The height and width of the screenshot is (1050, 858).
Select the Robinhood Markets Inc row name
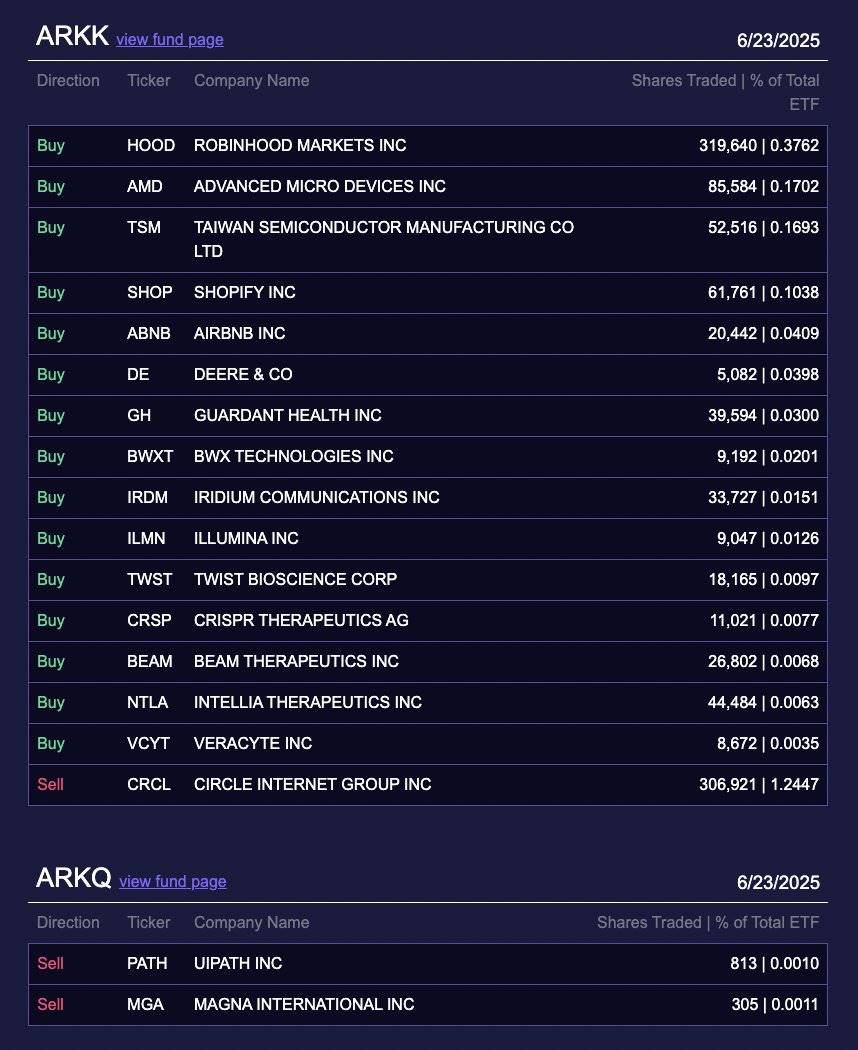point(300,146)
